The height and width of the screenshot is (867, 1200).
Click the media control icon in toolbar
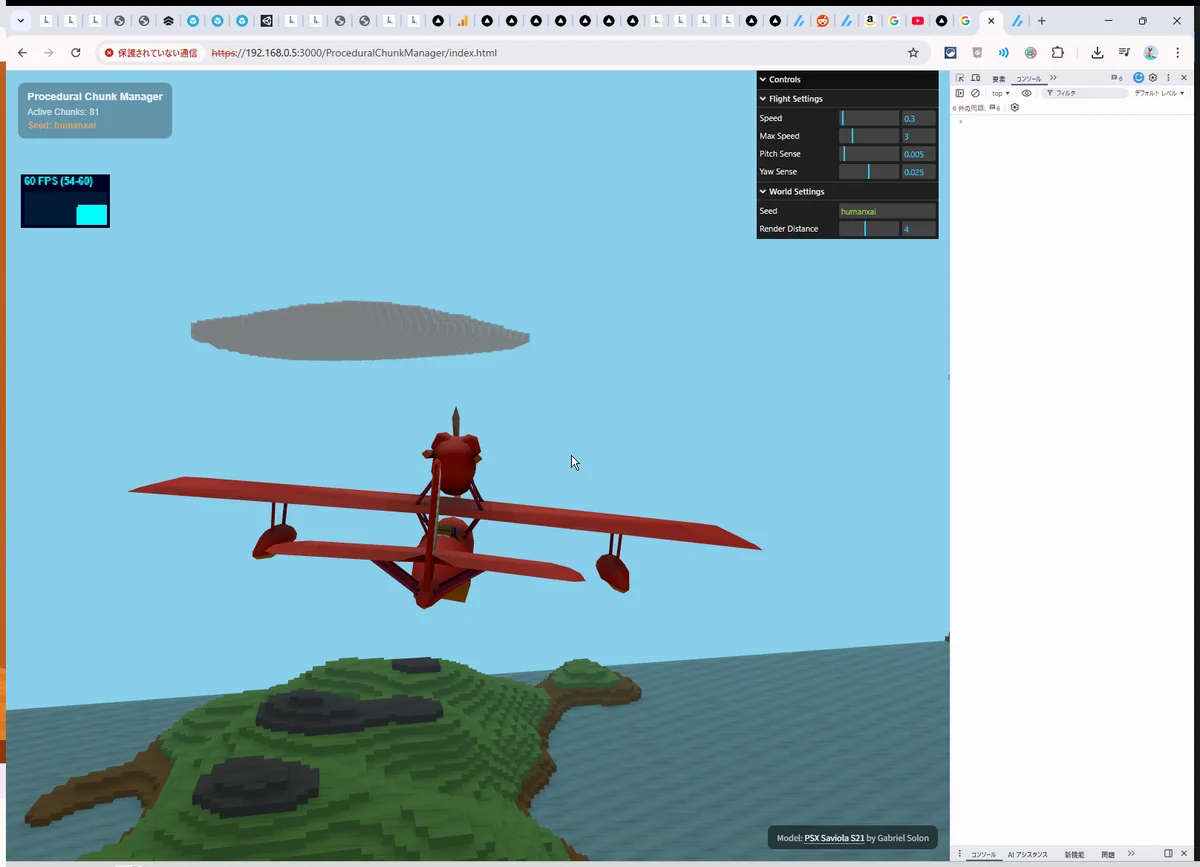click(1124, 53)
